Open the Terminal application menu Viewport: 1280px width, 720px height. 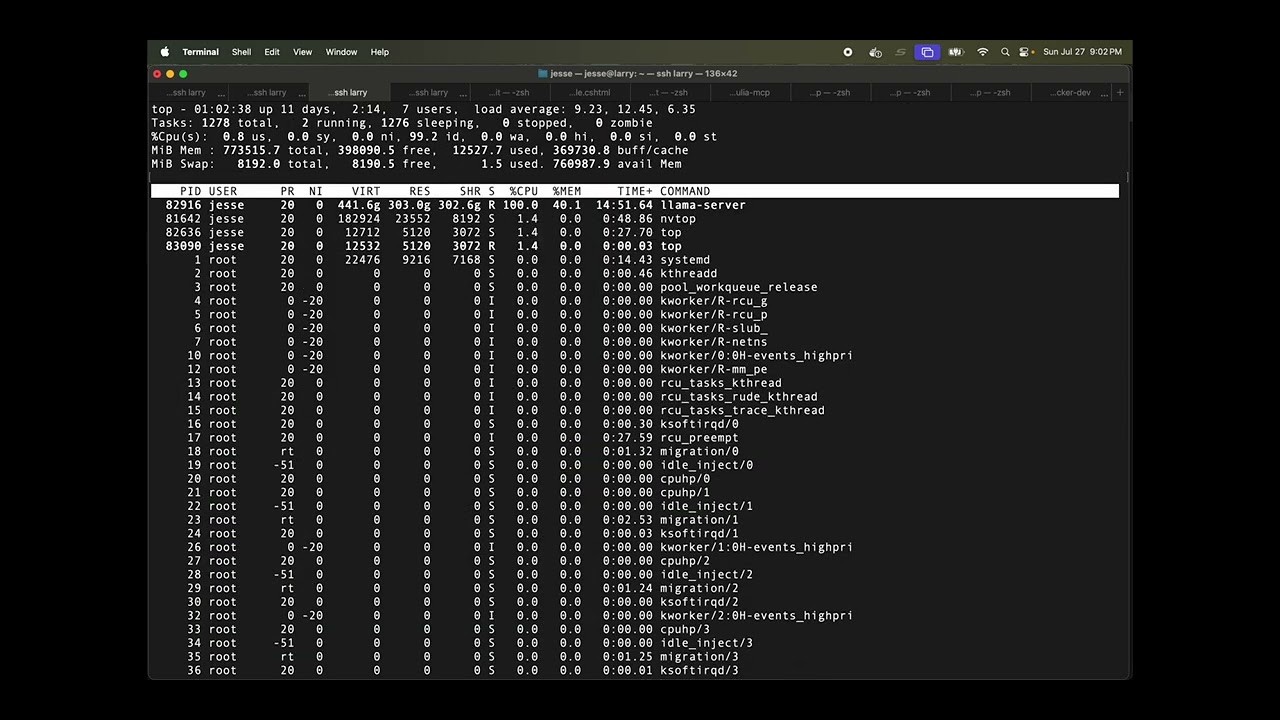pos(200,52)
